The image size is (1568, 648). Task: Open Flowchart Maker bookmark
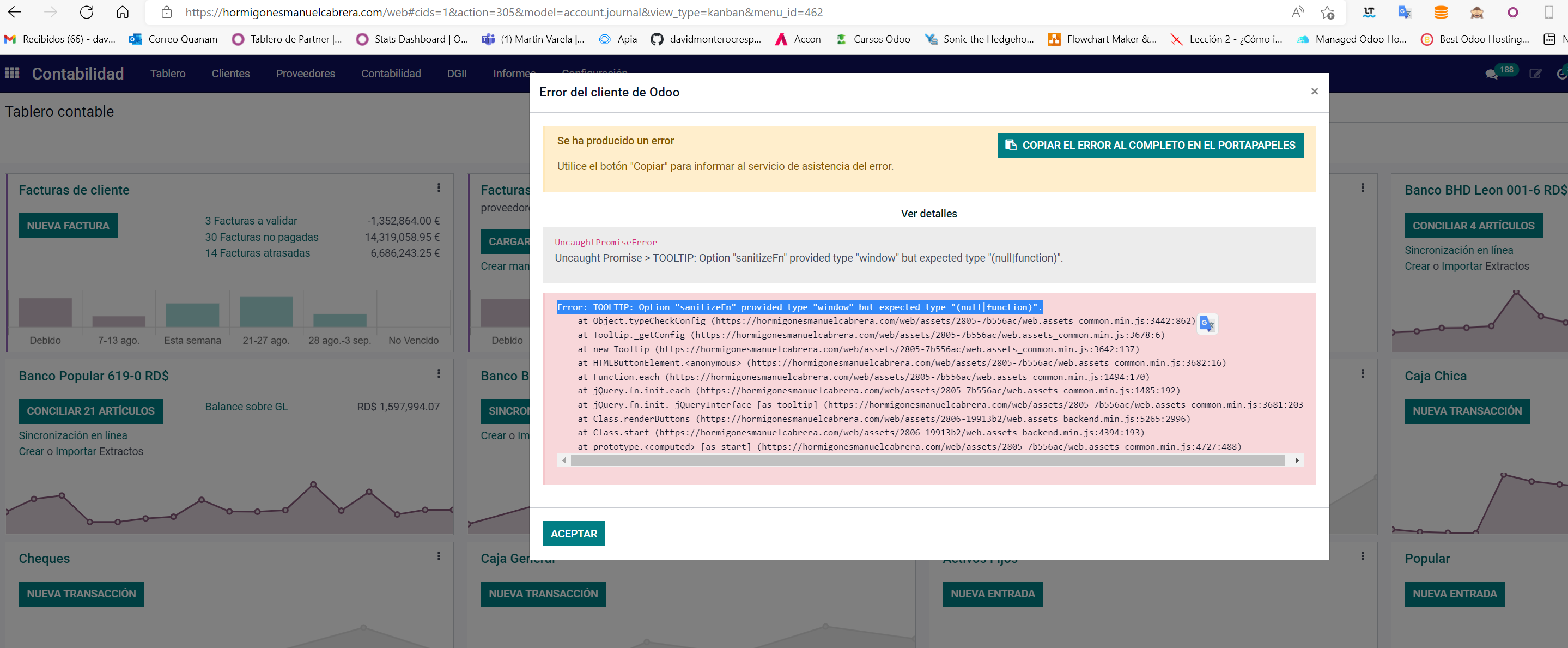coord(1102,39)
